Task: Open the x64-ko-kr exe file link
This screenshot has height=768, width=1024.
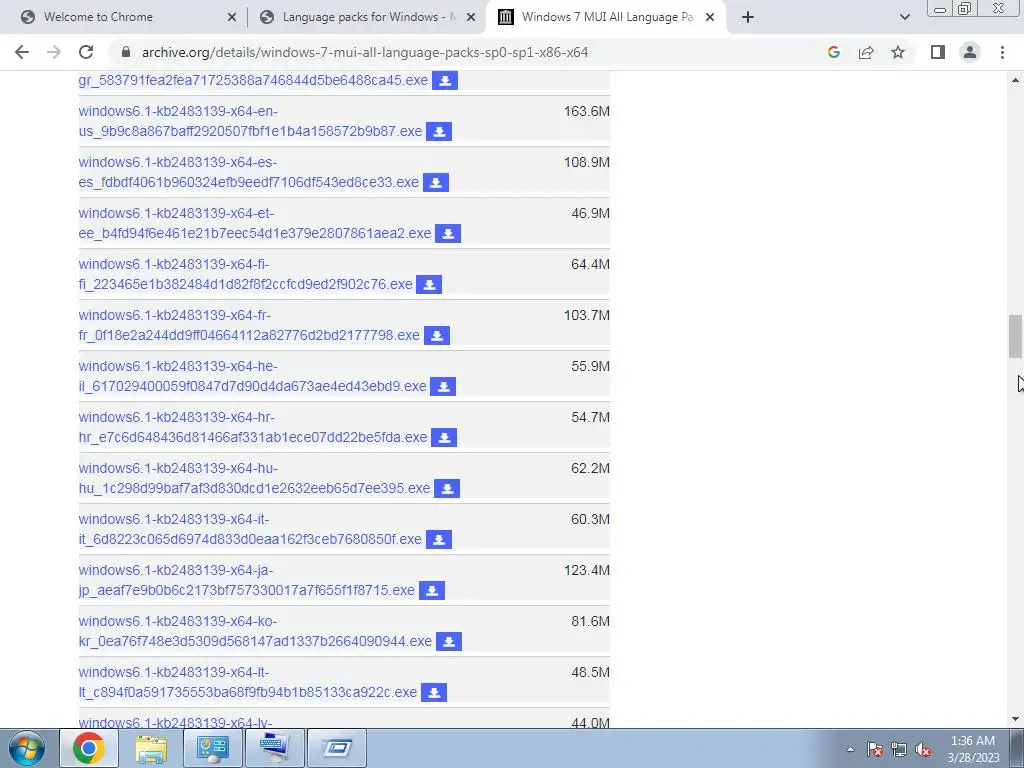Action: [255, 631]
